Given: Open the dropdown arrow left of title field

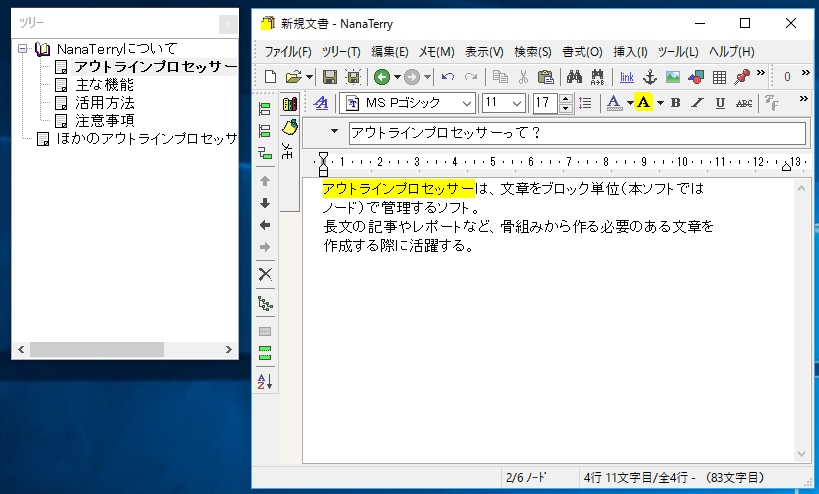Looking at the screenshot, I should point(334,132).
